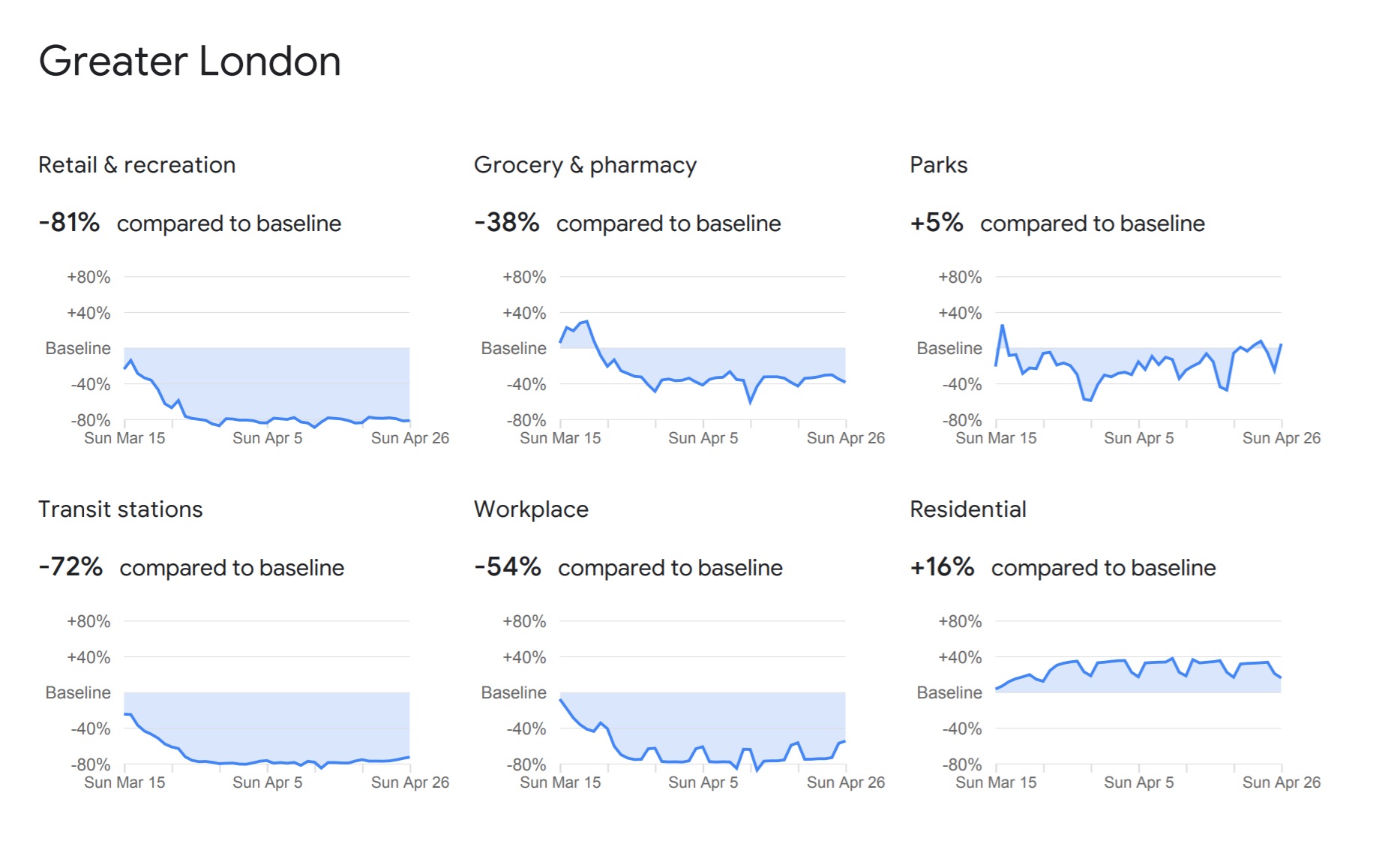Image resolution: width=1400 pixels, height=847 pixels.
Task: Click the Residential trend line chart
Action: click(x=1138, y=675)
